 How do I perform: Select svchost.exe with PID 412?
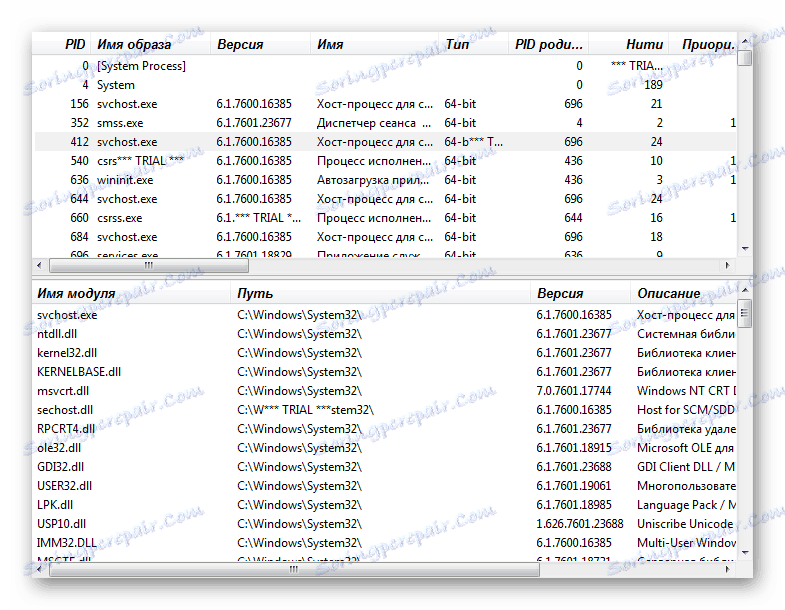(x=384, y=142)
